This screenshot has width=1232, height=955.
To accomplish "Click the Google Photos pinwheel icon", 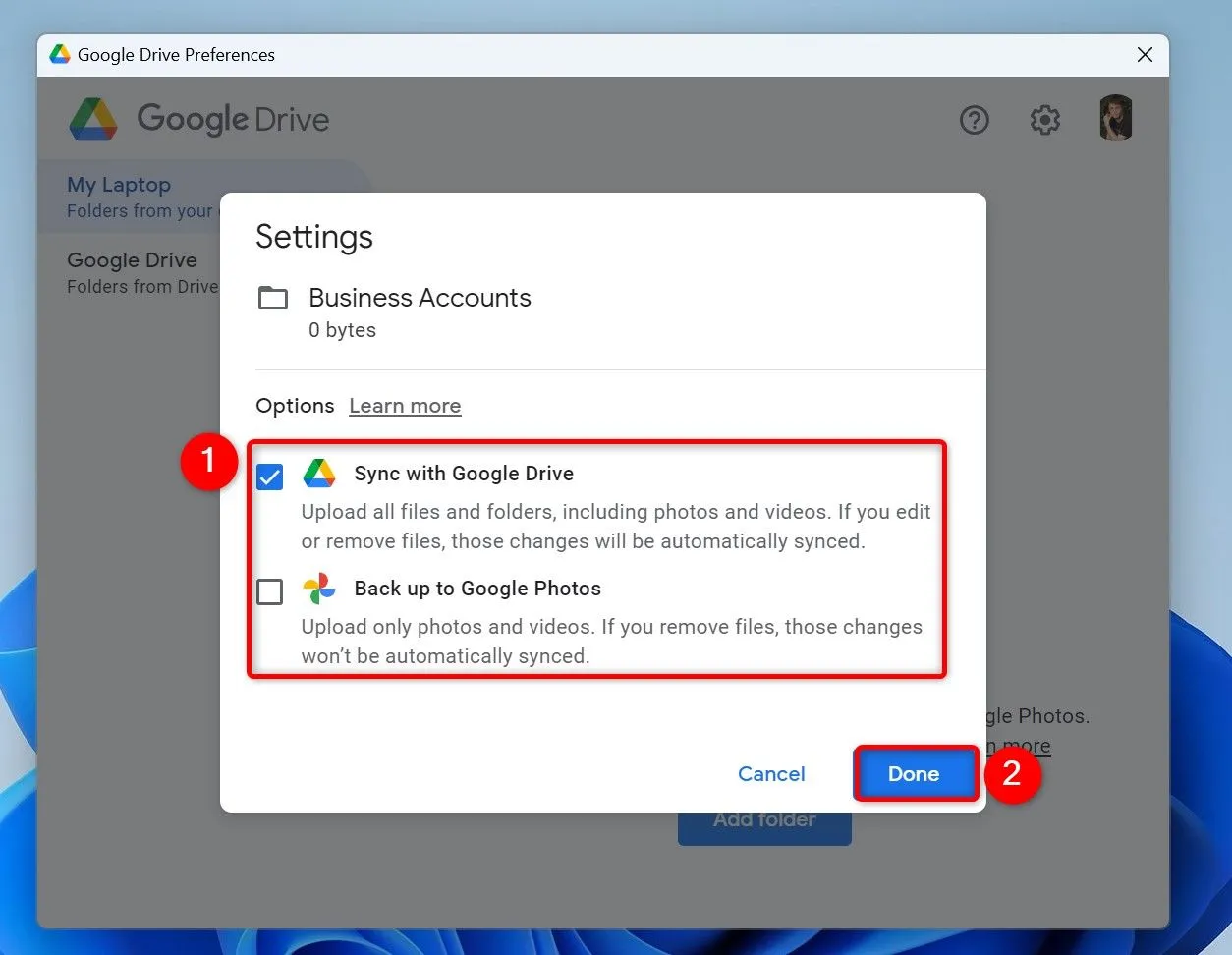I will pyautogui.click(x=318, y=589).
